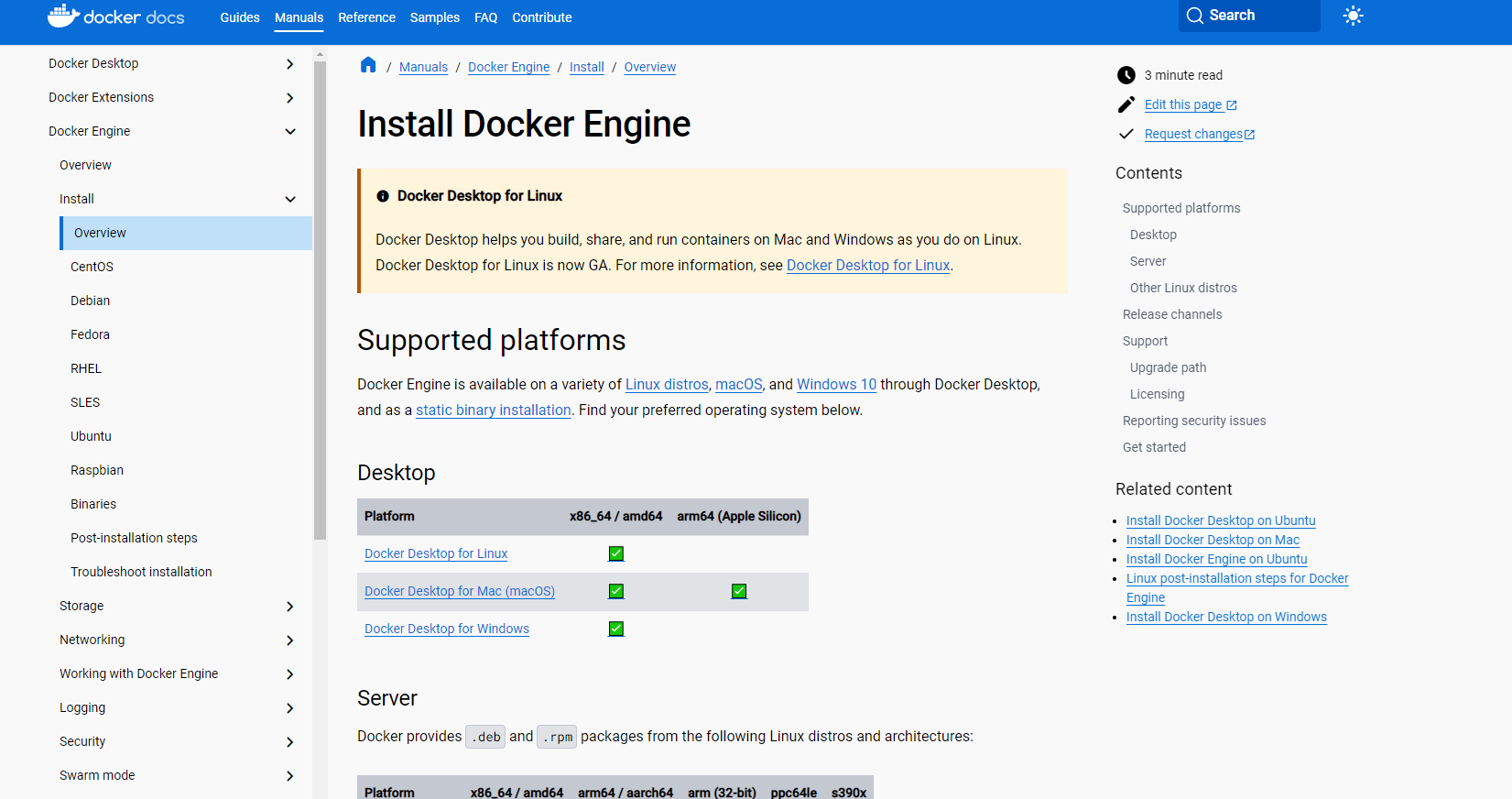The width and height of the screenshot is (1512, 799).
Task: Open the FAQ top menu
Action: (486, 17)
